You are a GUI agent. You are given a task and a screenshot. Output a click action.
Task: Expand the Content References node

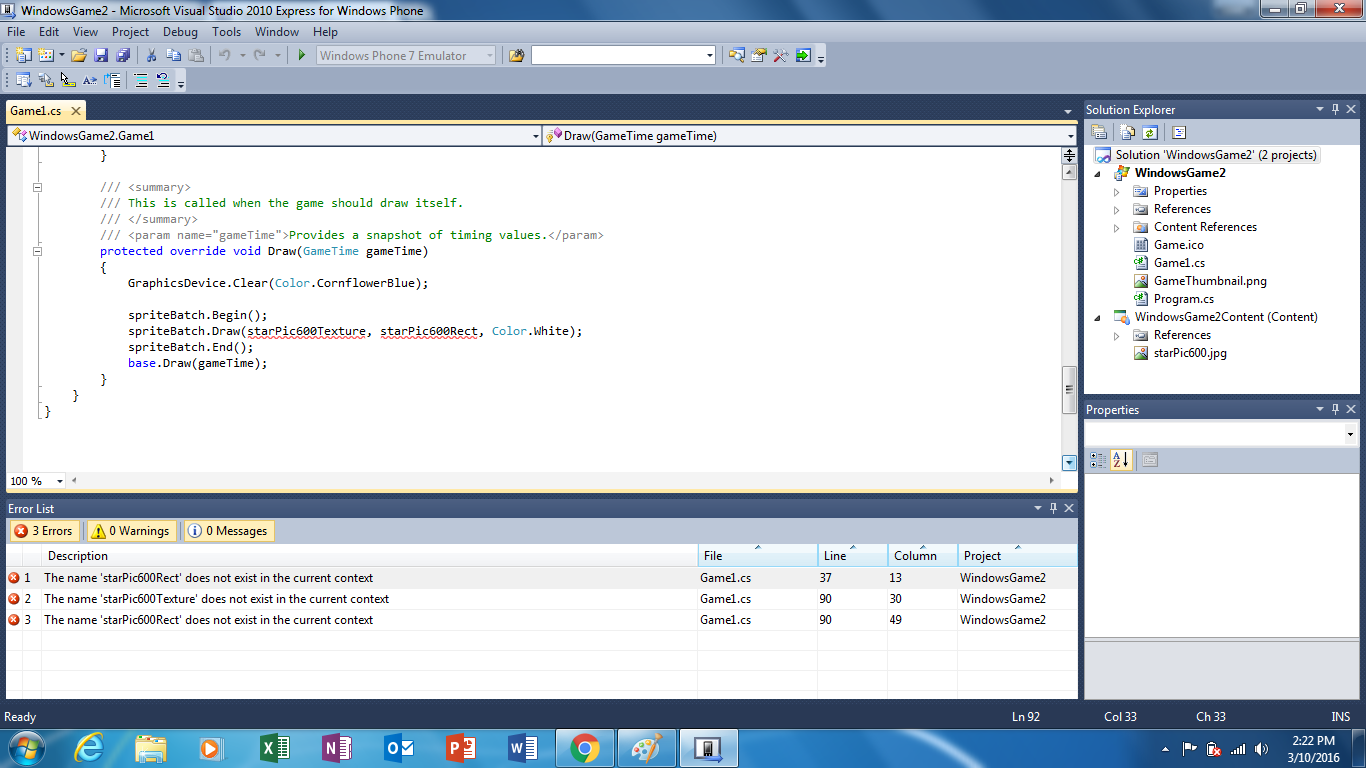pos(1117,227)
